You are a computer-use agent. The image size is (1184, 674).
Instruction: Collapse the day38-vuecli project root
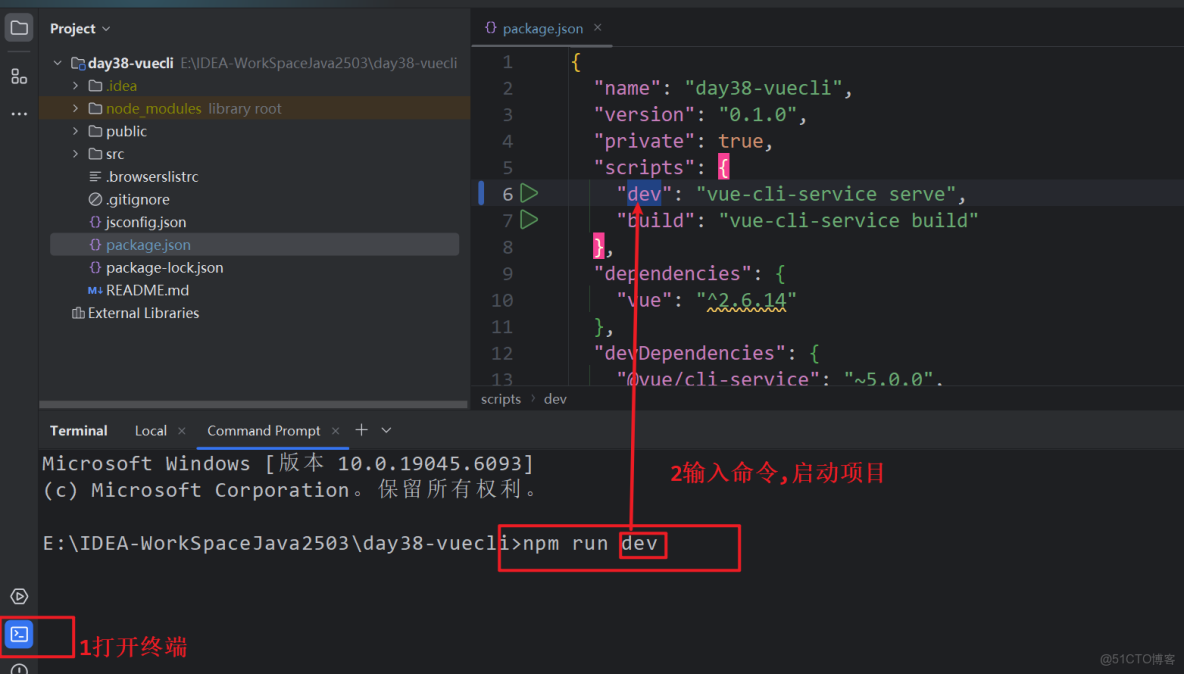(x=57, y=62)
